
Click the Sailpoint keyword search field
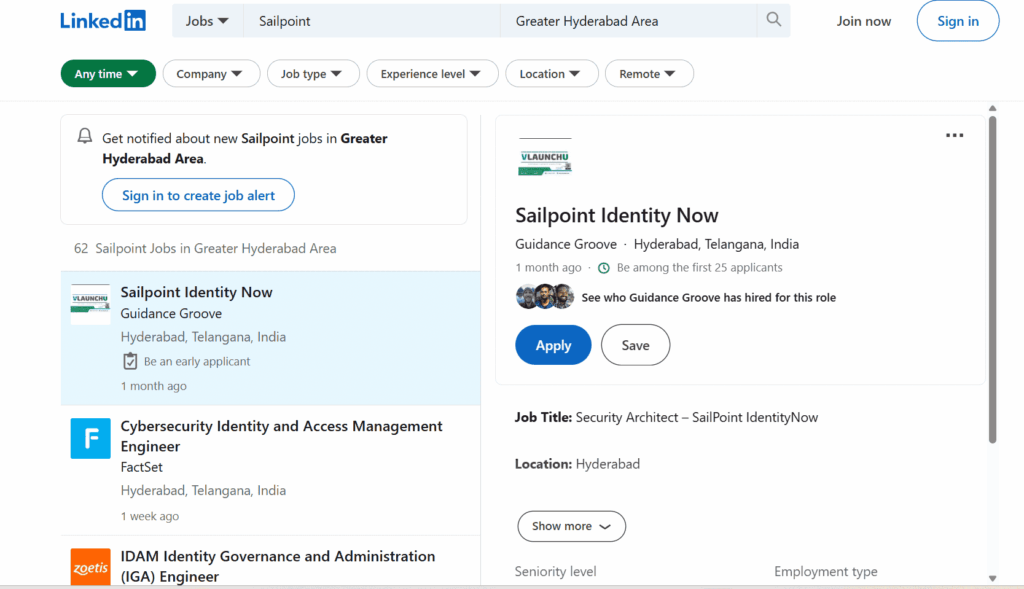(x=372, y=21)
